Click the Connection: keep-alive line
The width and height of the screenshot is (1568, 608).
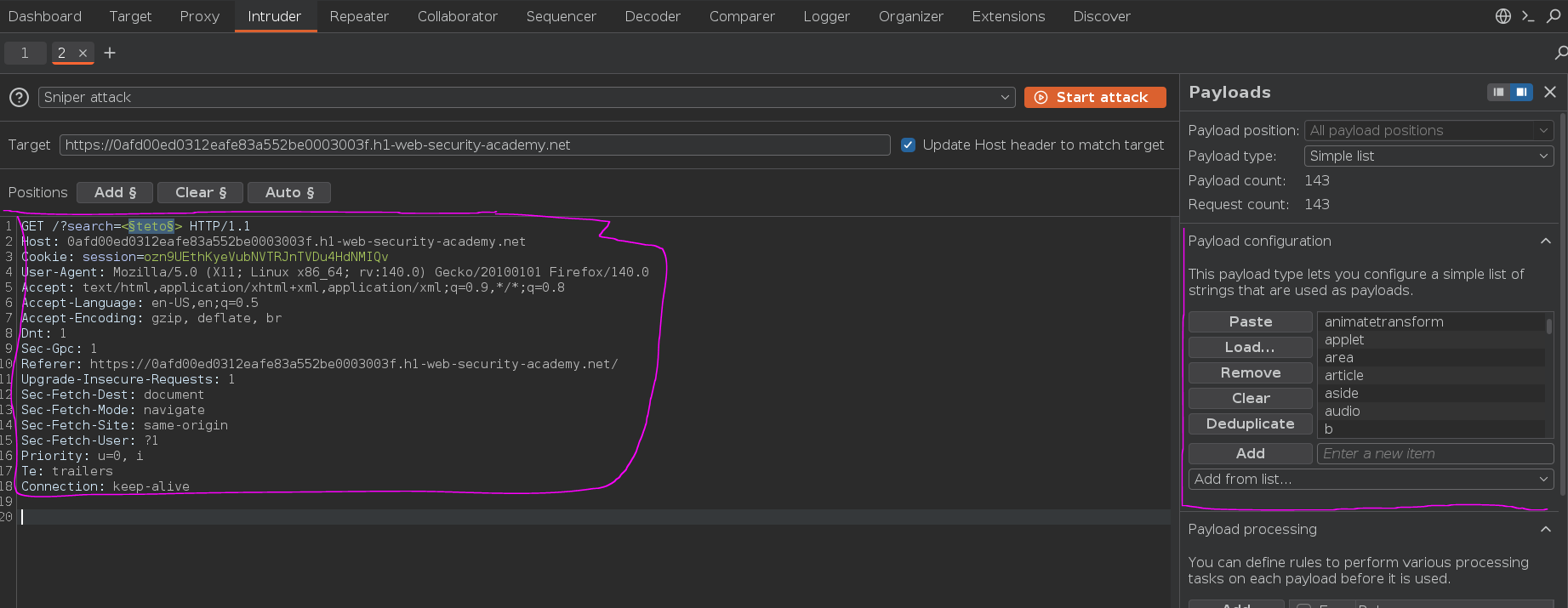(x=105, y=486)
